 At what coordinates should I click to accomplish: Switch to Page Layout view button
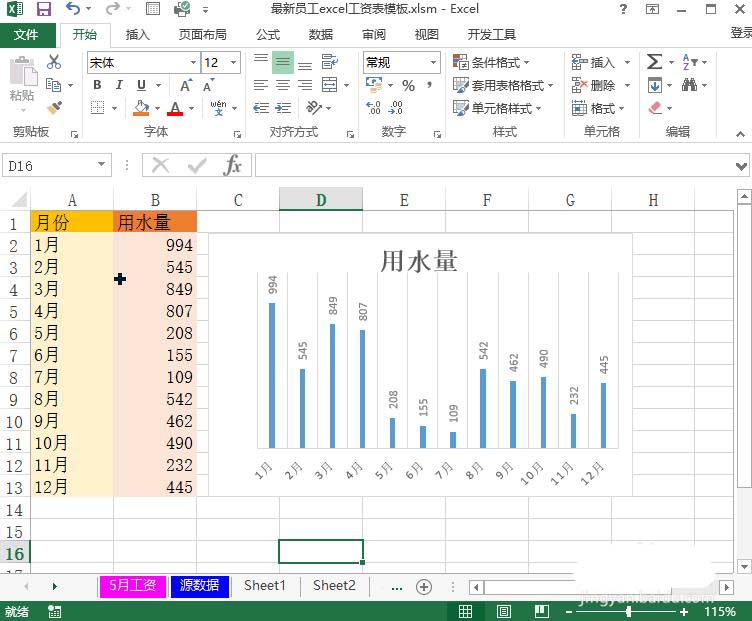[x=504, y=611]
